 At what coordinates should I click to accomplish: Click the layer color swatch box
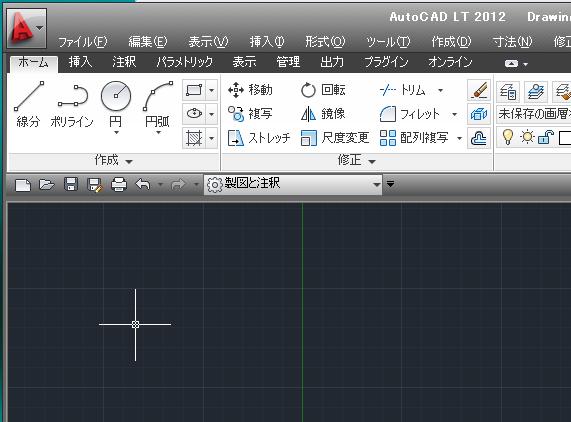coord(565,138)
